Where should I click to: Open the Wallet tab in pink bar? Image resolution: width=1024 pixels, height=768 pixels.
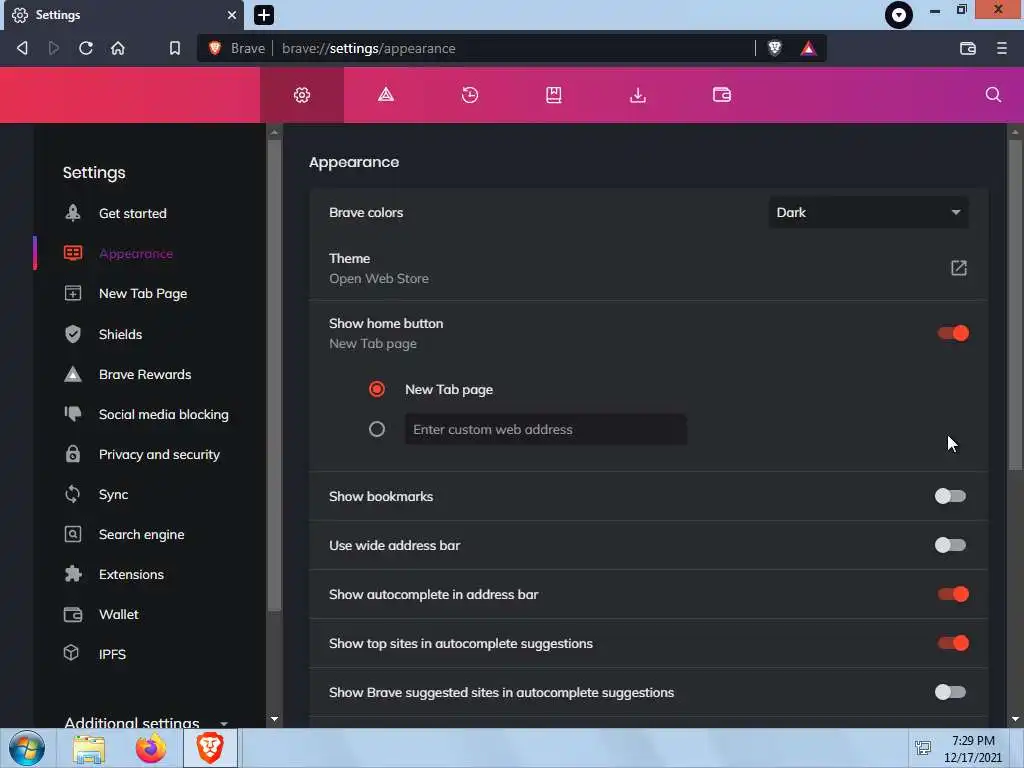[x=722, y=95]
